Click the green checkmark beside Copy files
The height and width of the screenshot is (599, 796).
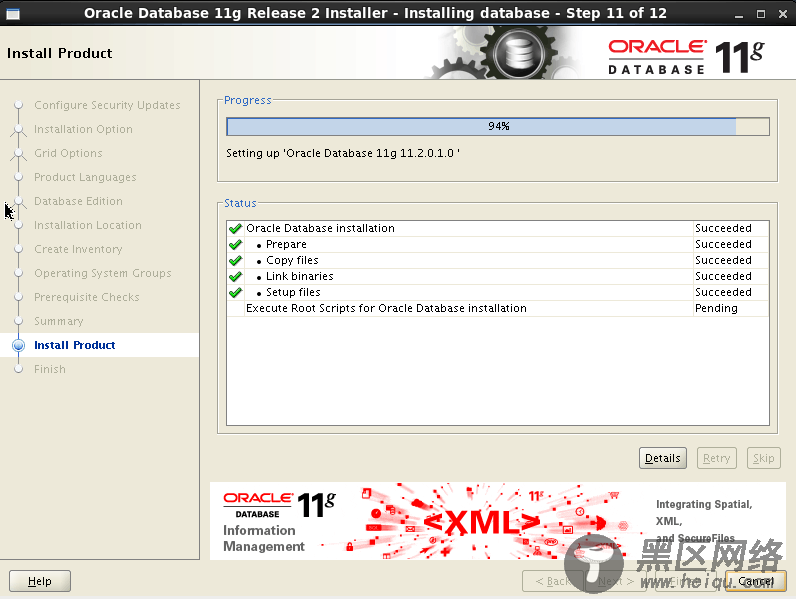click(x=236, y=260)
